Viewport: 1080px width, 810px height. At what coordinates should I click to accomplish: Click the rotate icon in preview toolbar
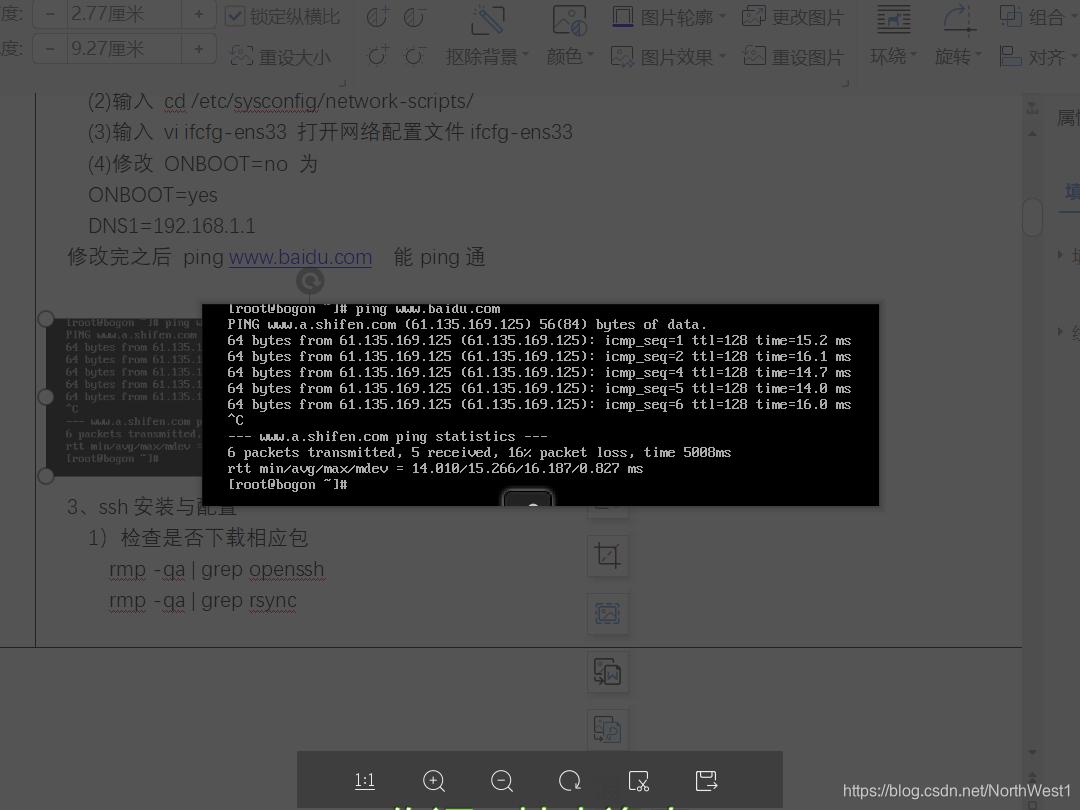pos(570,781)
